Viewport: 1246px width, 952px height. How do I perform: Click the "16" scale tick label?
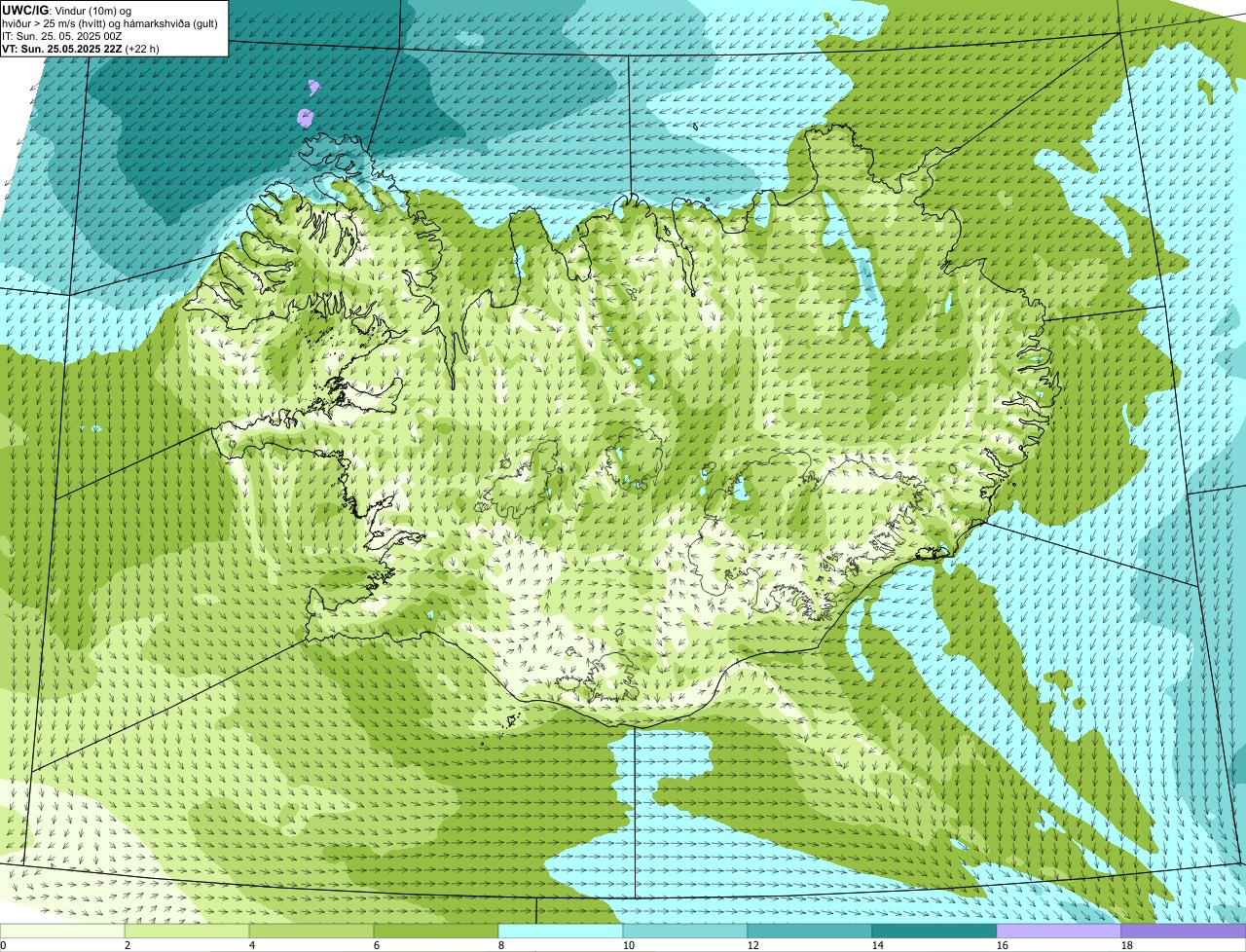click(x=1003, y=945)
